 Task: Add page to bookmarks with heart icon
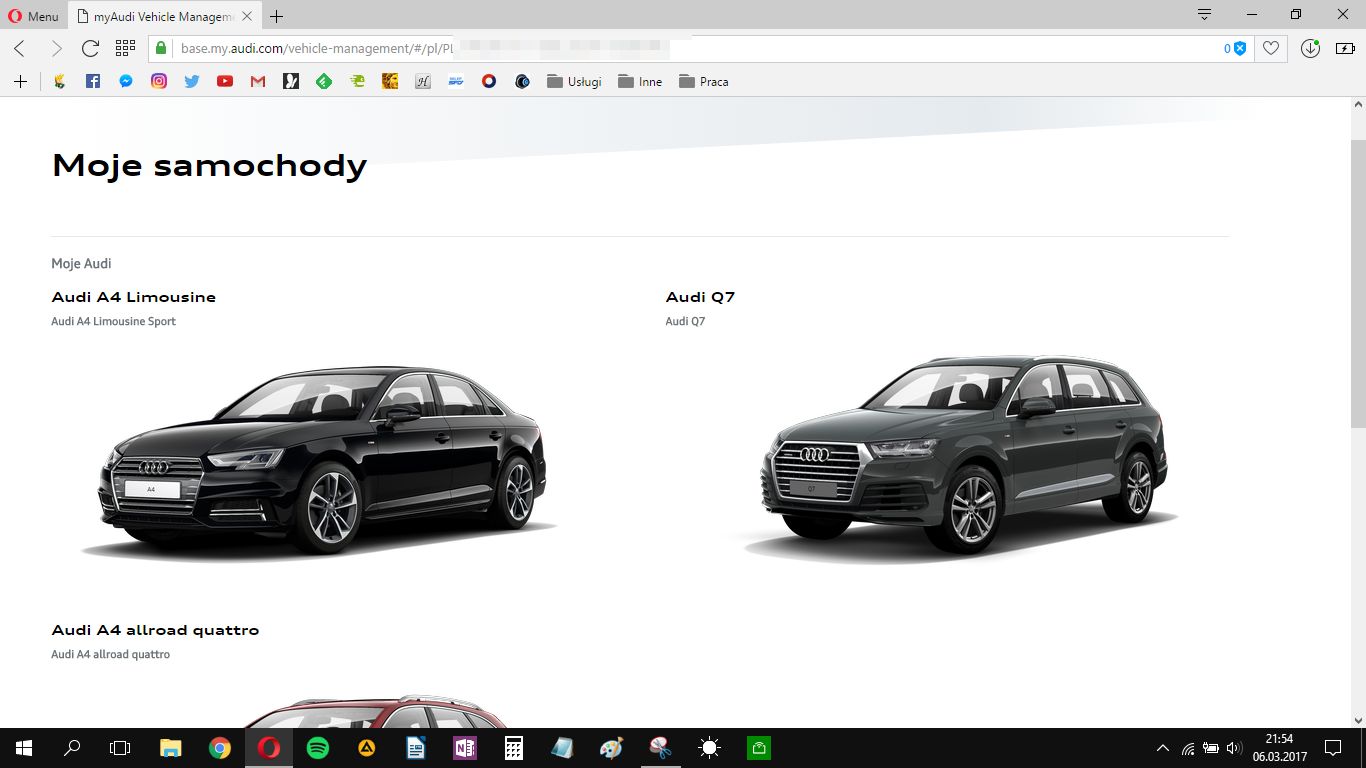(x=1271, y=48)
